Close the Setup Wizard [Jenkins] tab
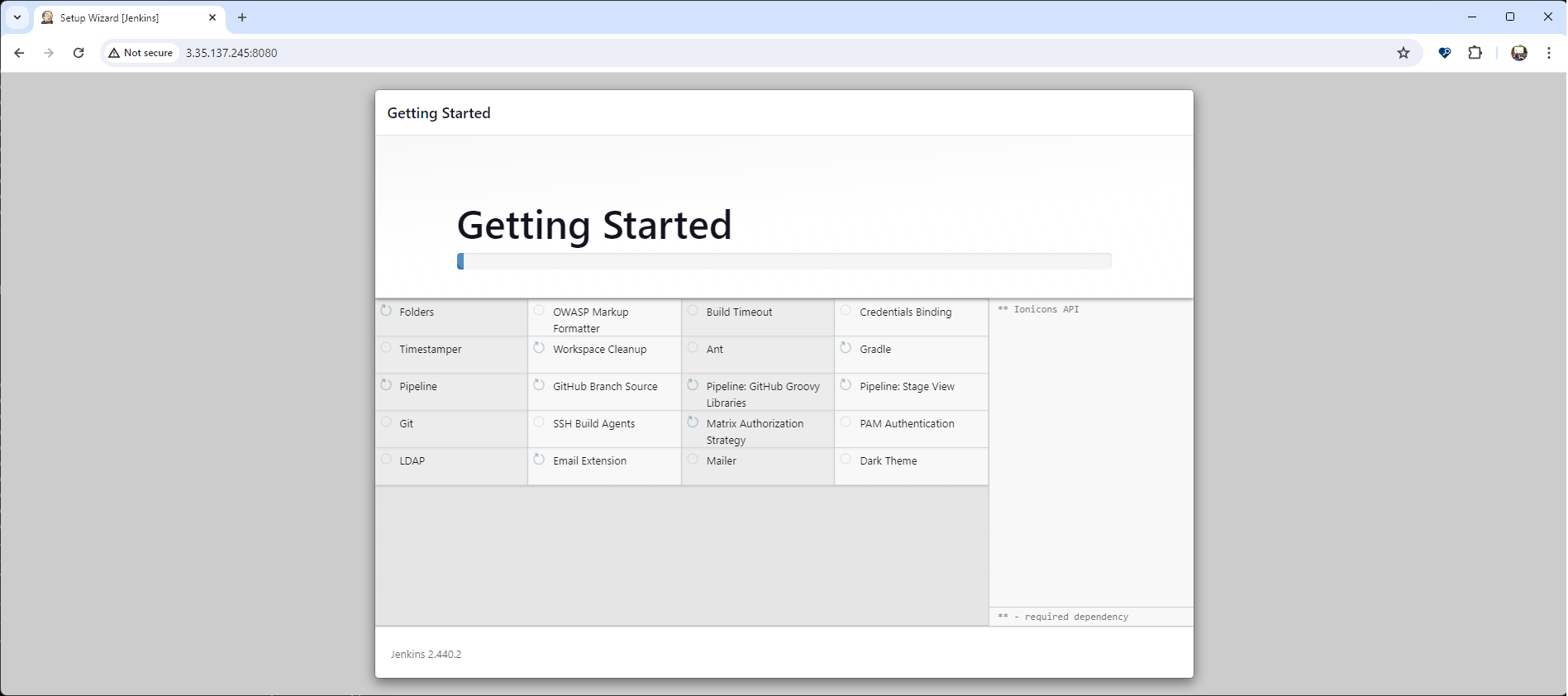1568x696 pixels. tap(212, 17)
